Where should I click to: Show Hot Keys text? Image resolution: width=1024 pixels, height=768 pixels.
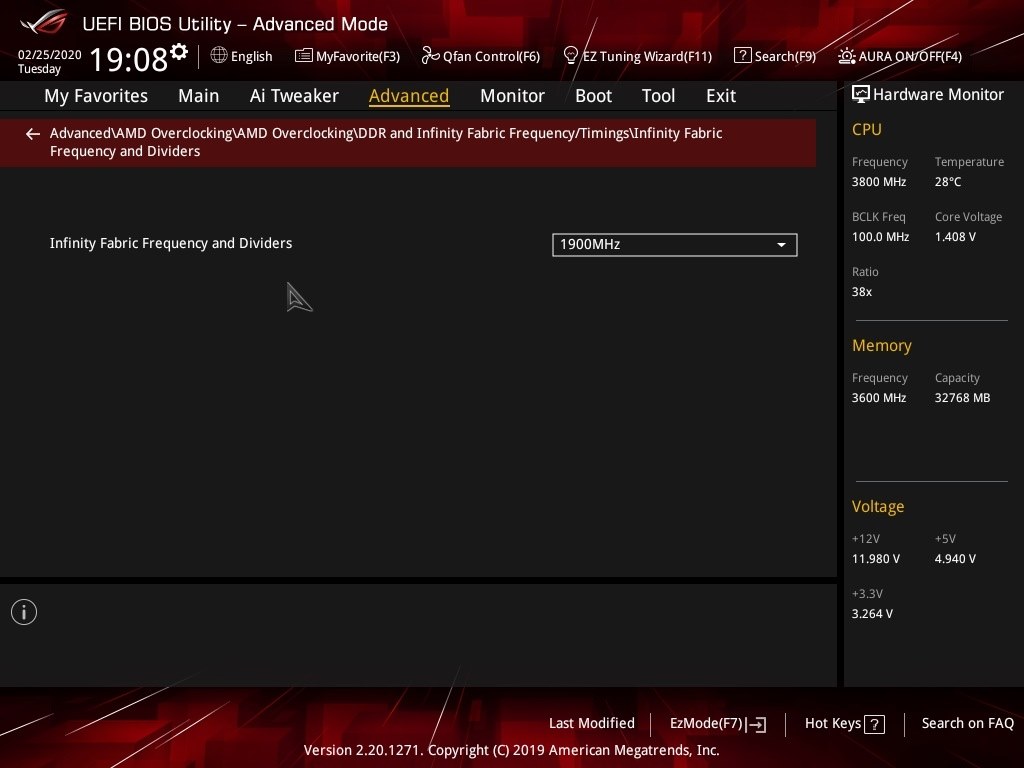(833, 724)
